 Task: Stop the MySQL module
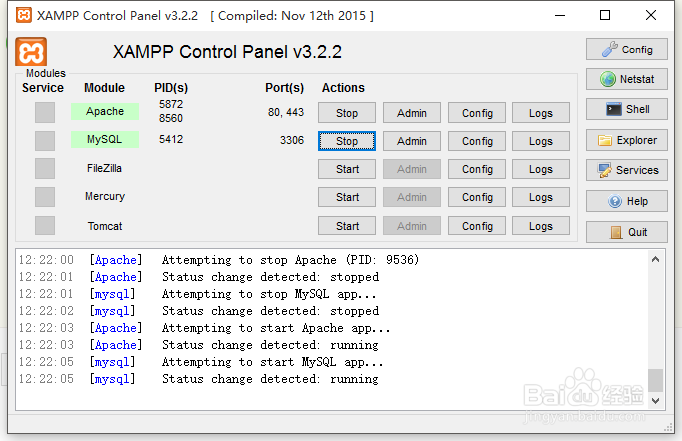[347, 141]
